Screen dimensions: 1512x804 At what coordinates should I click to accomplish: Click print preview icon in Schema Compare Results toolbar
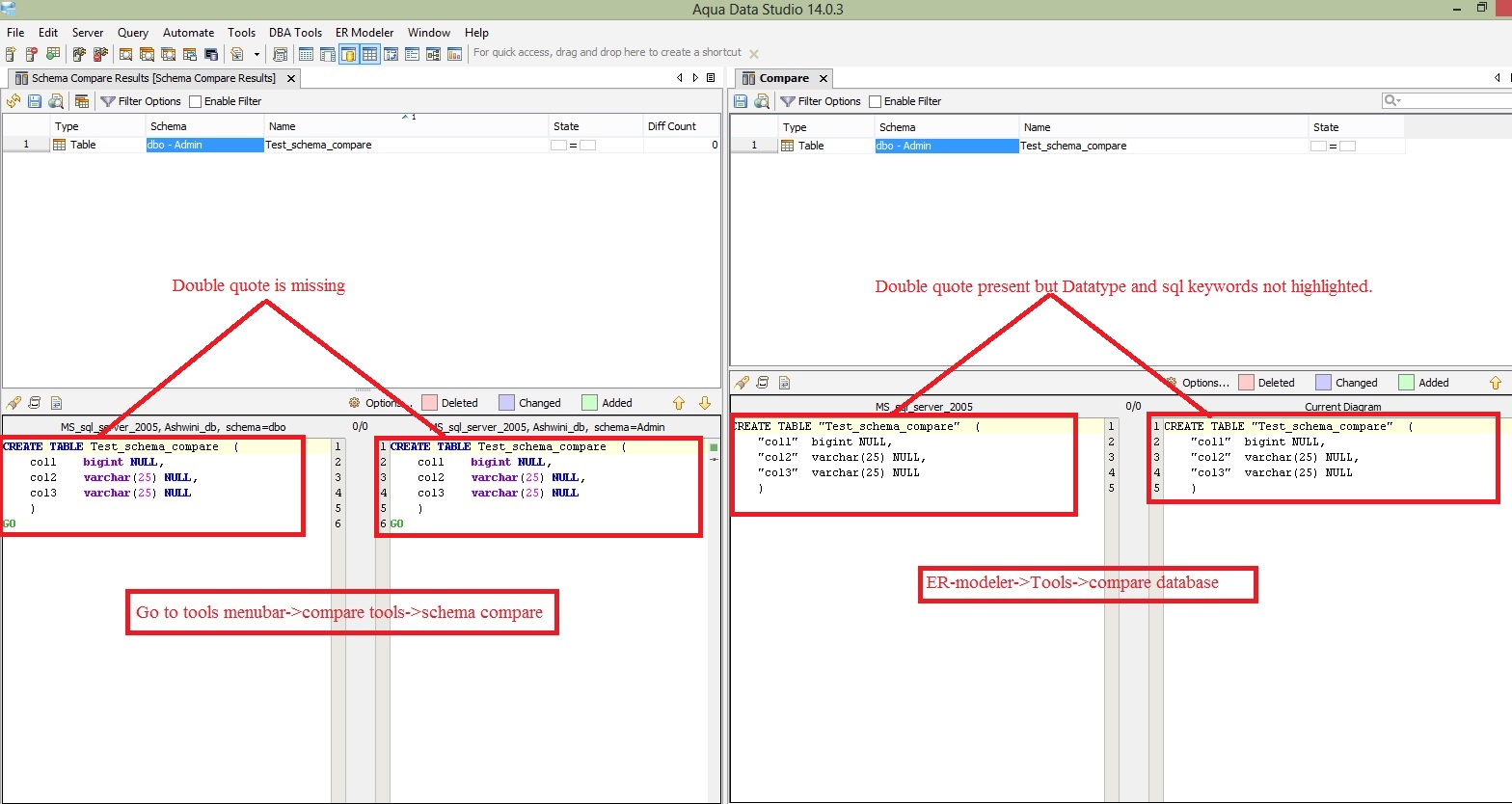tap(56, 101)
